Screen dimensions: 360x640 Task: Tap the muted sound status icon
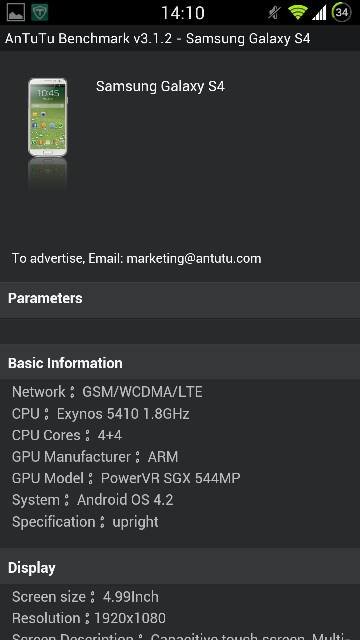pos(274,13)
